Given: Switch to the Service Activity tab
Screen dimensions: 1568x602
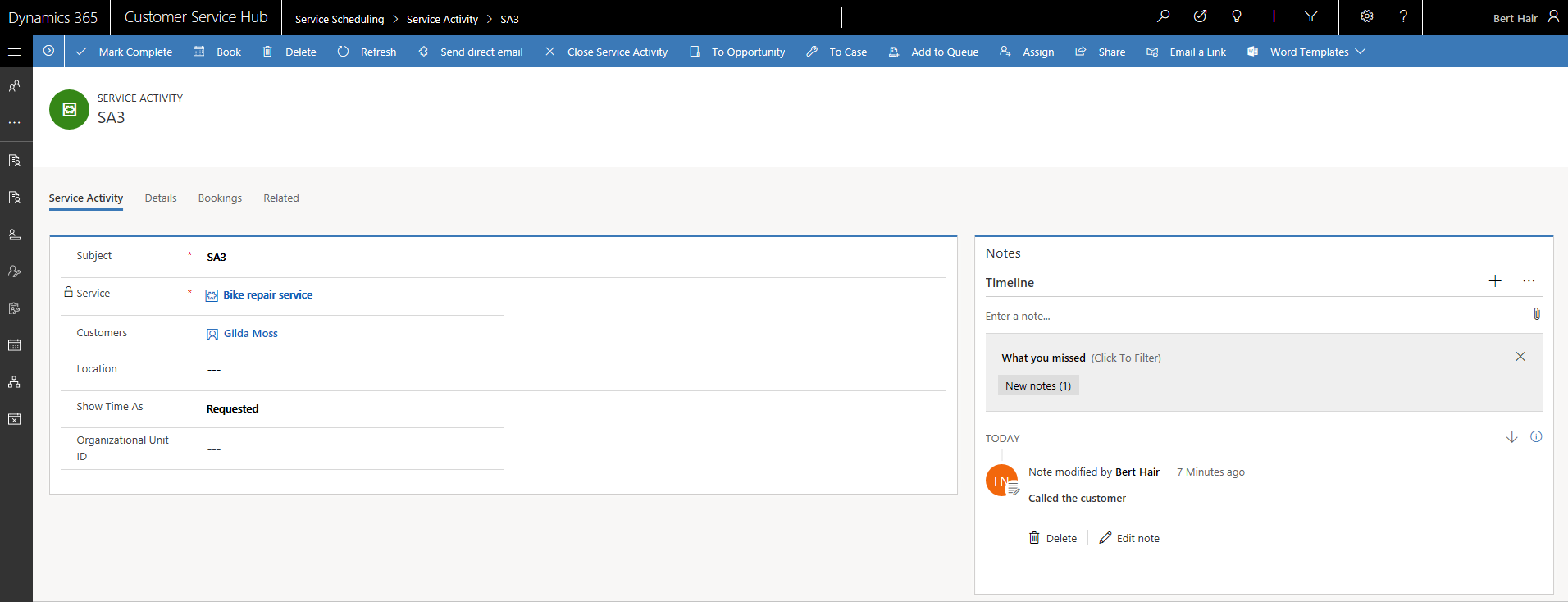Looking at the screenshot, I should tap(86, 198).
